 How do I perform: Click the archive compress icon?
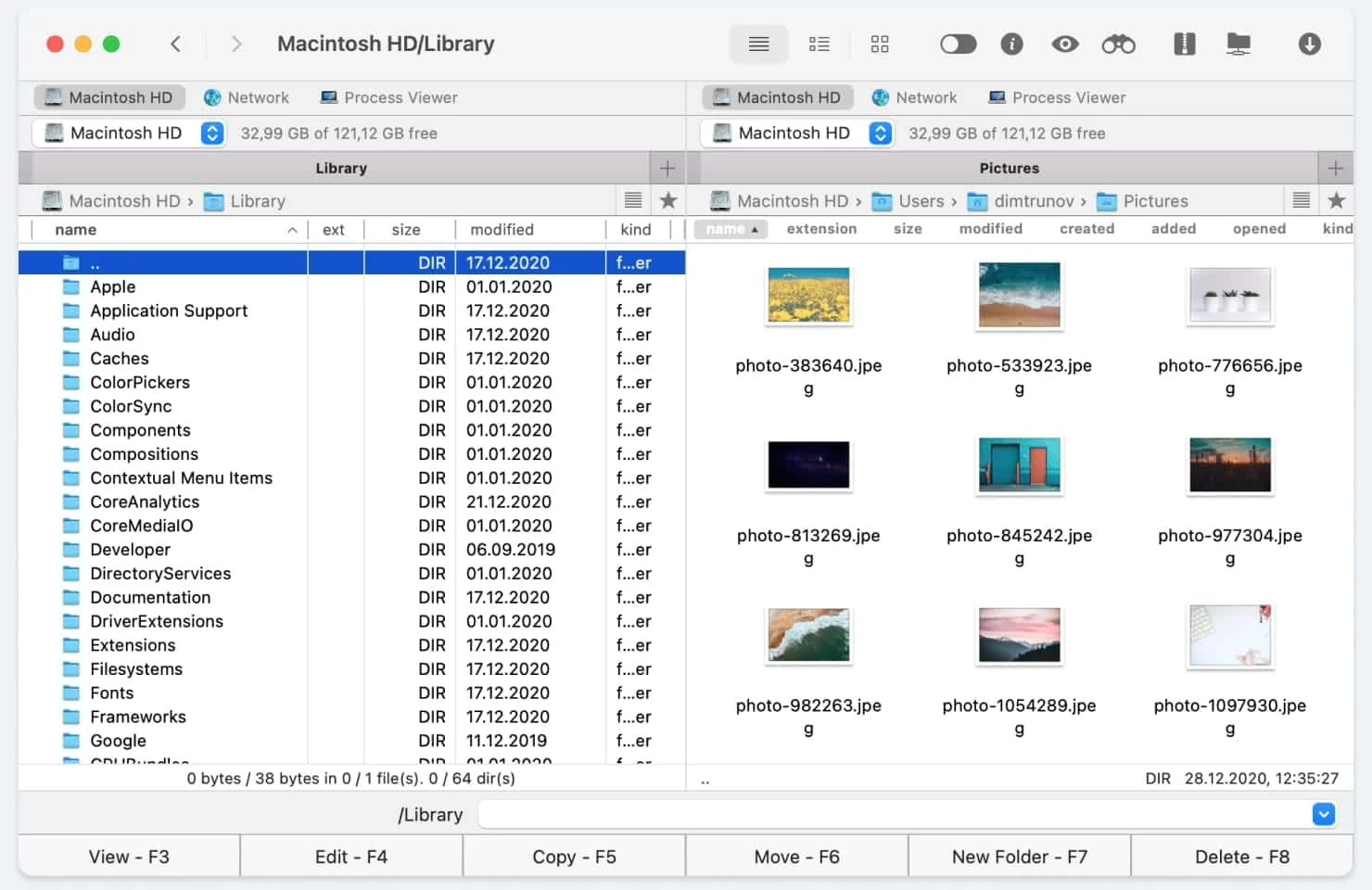1184,44
